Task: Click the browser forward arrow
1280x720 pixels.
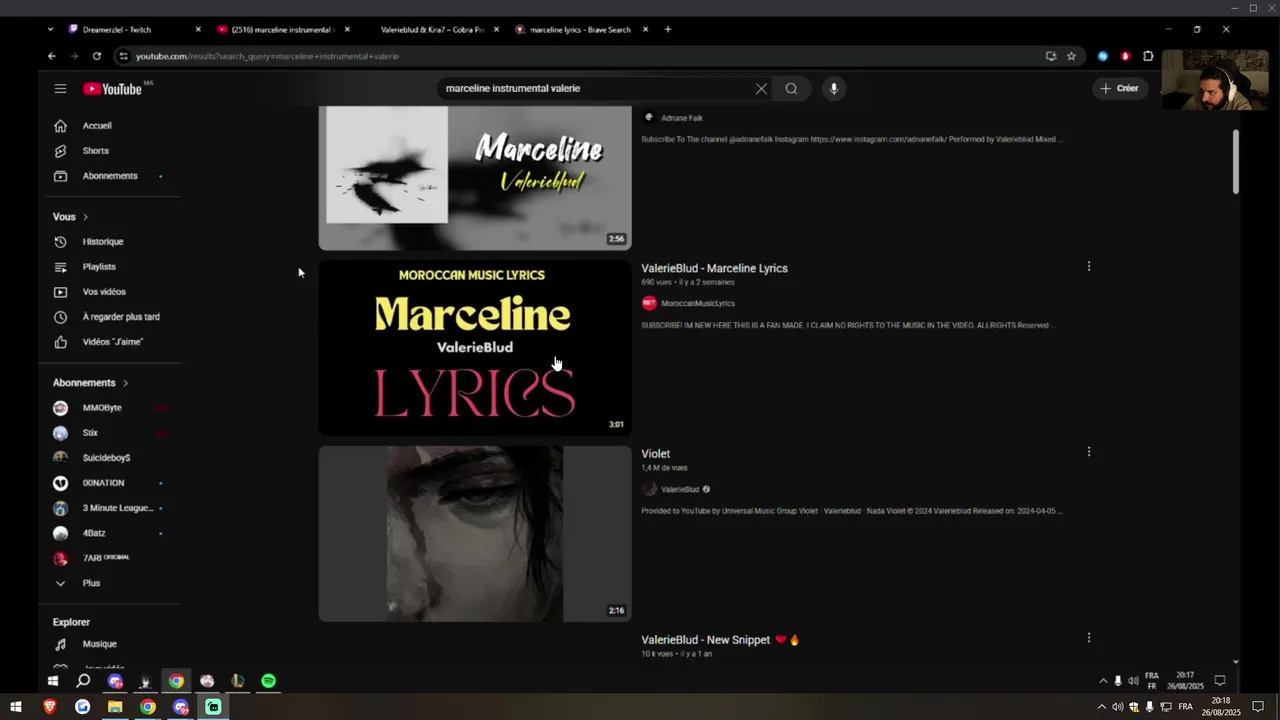Action: click(74, 56)
